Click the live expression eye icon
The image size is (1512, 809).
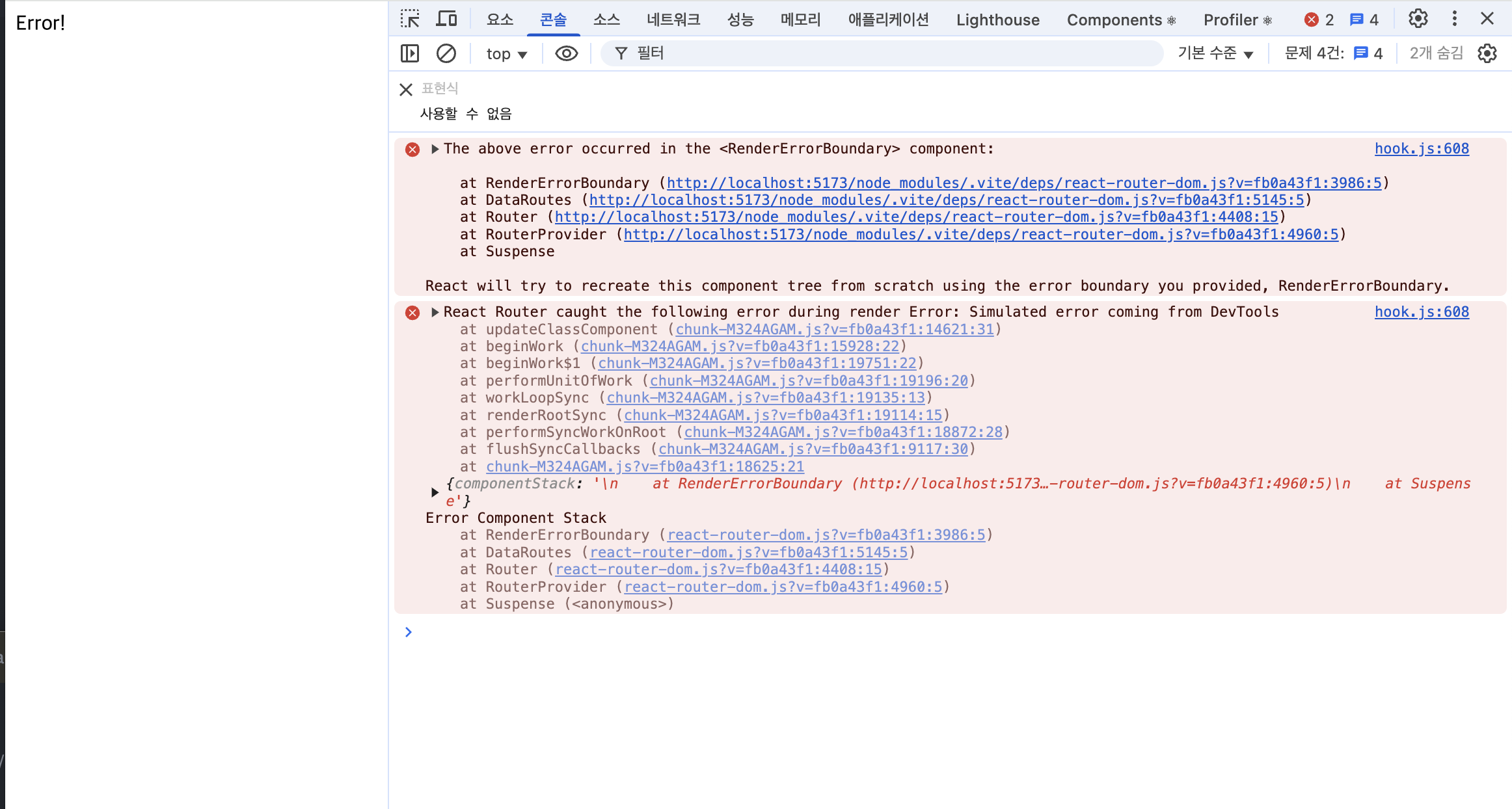(x=566, y=53)
